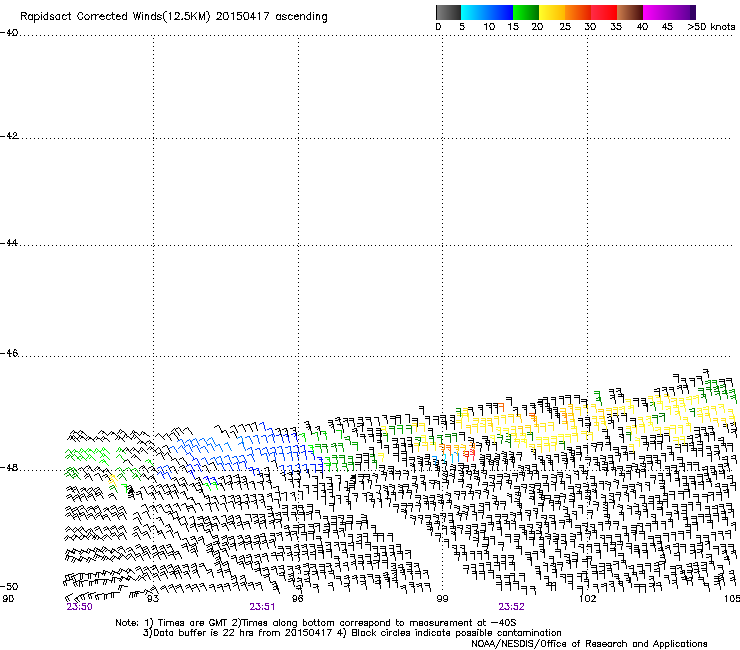Viewport: 740px width, 650px height.
Task: Click the green 15-20 knots color band
Action: click(x=526, y=12)
